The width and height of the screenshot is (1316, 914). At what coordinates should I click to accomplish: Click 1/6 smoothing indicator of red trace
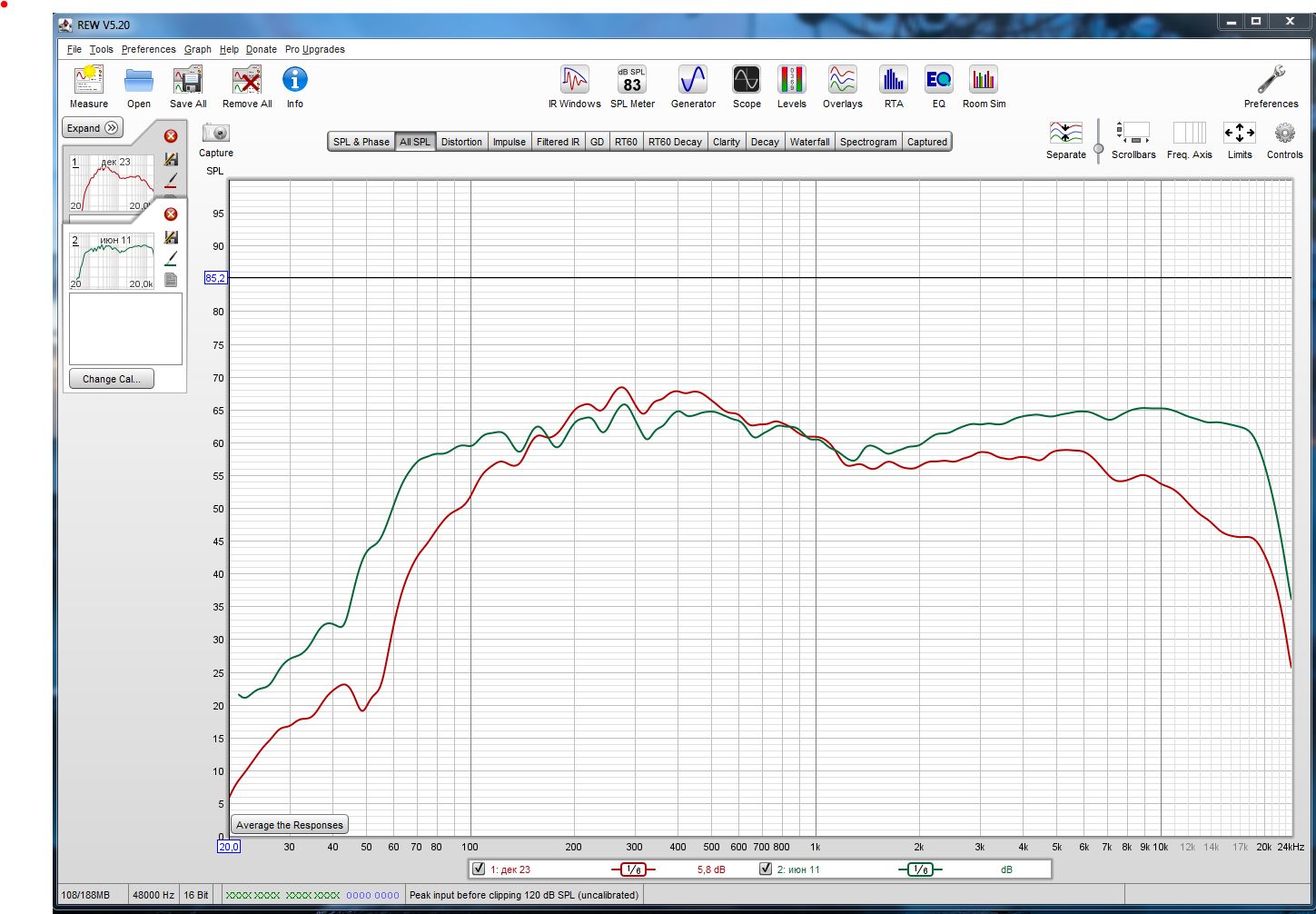click(x=633, y=869)
